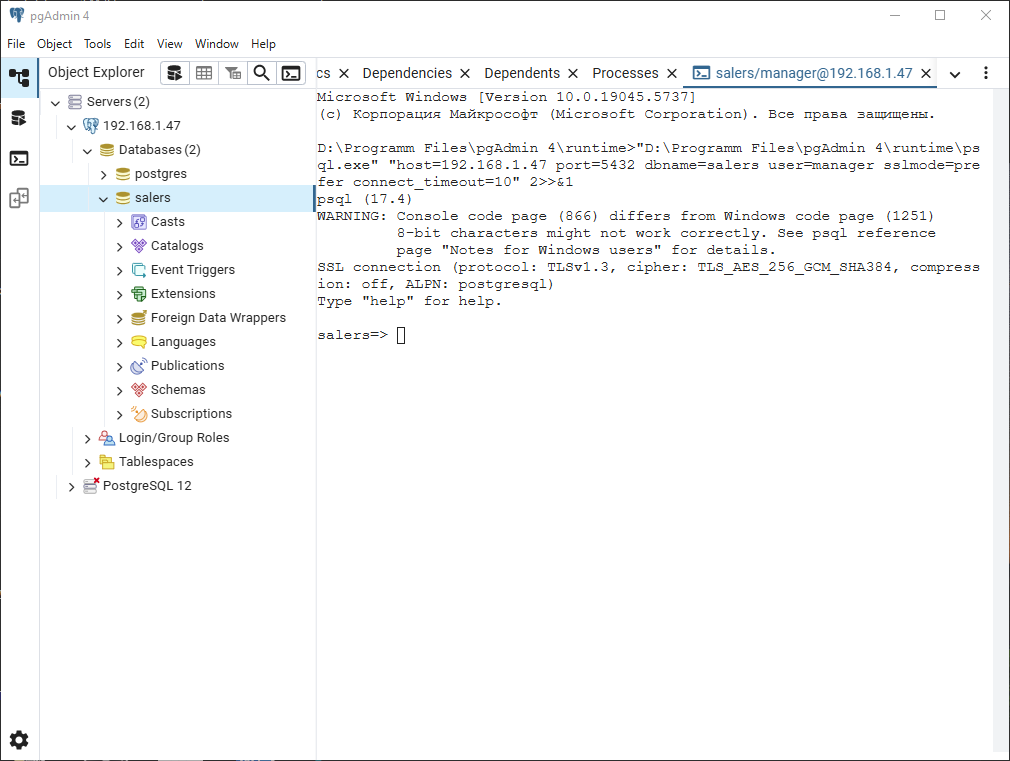
Task: Open the three-dot tab options menu
Action: click(x=986, y=73)
